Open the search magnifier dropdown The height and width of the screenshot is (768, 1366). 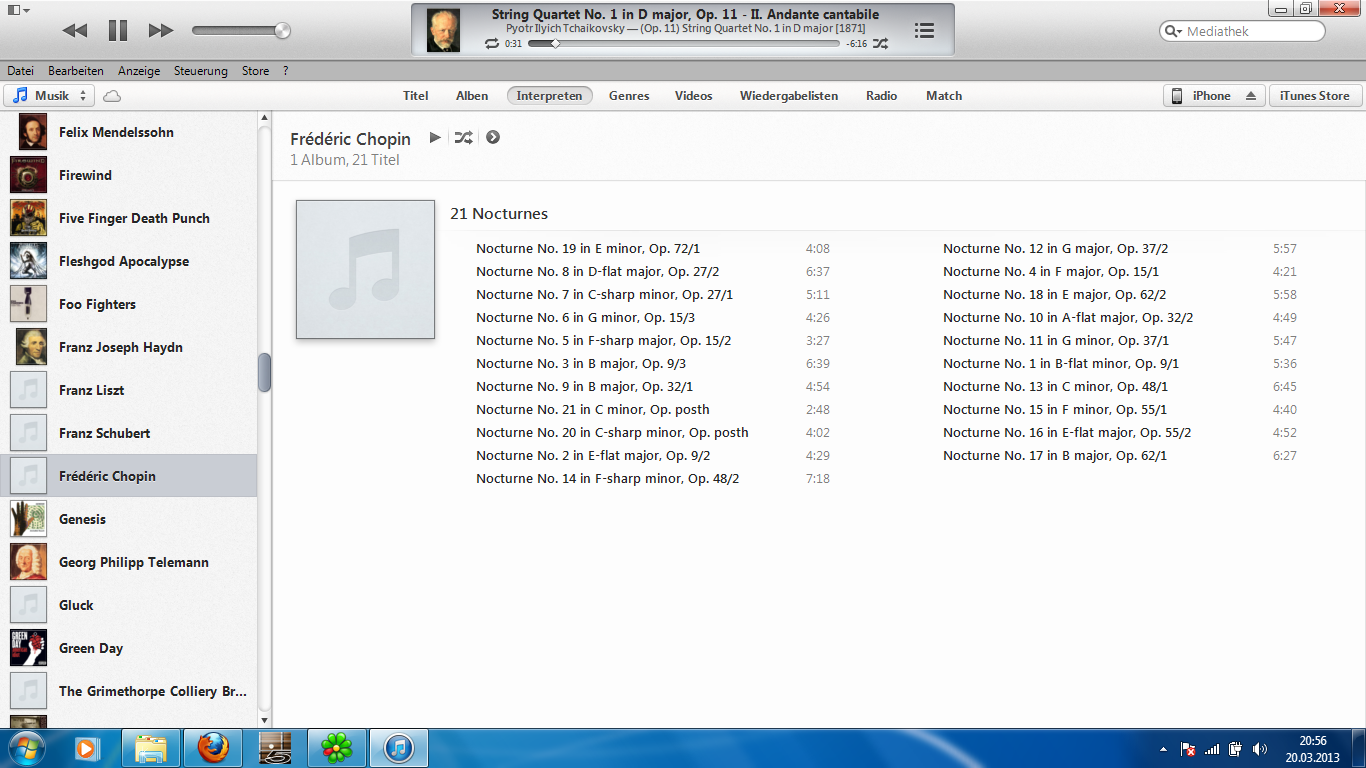1173,32
